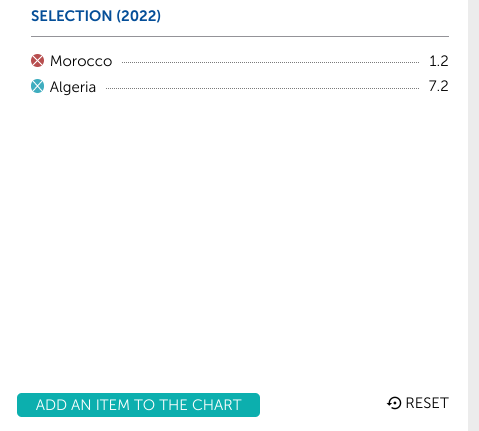Click Morocco's value 1.2
Screen dimensions: 479x431
point(439,61)
